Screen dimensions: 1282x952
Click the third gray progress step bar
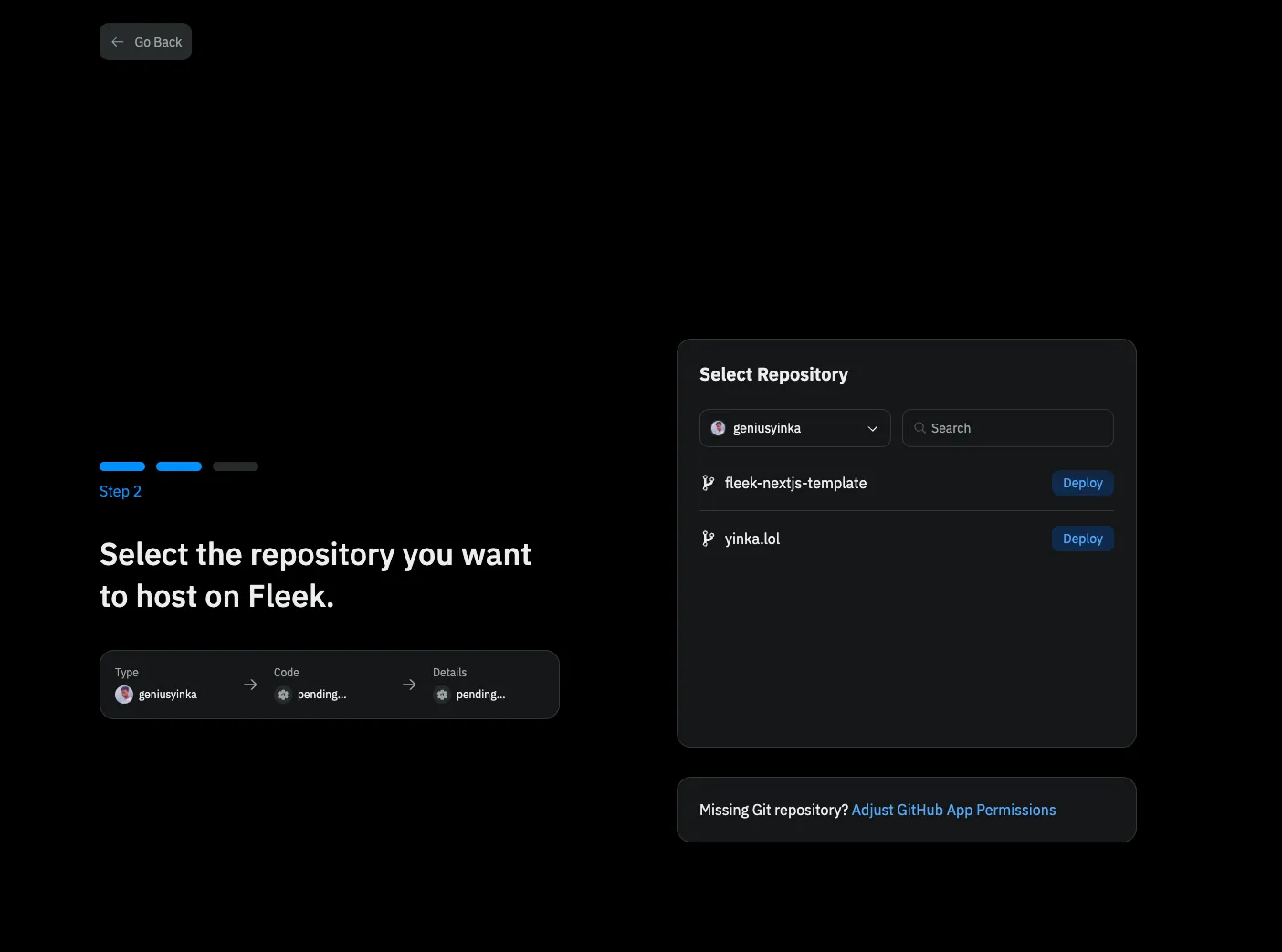coord(236,466)
